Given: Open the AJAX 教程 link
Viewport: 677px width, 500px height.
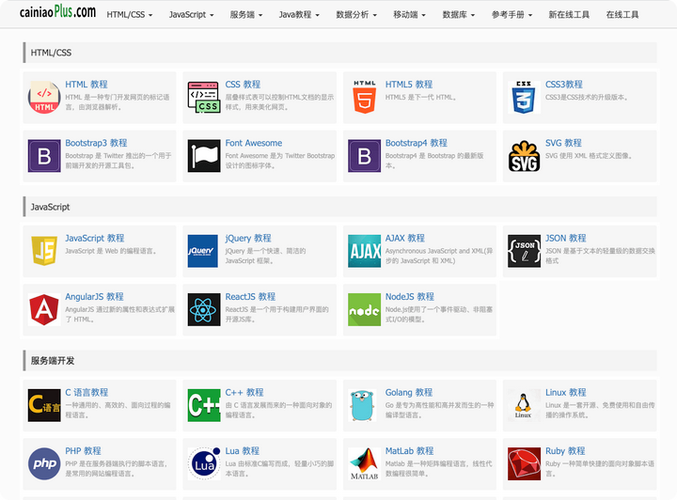Looking at the screenshot, I should pyautogui.click(x=405, y=238).
